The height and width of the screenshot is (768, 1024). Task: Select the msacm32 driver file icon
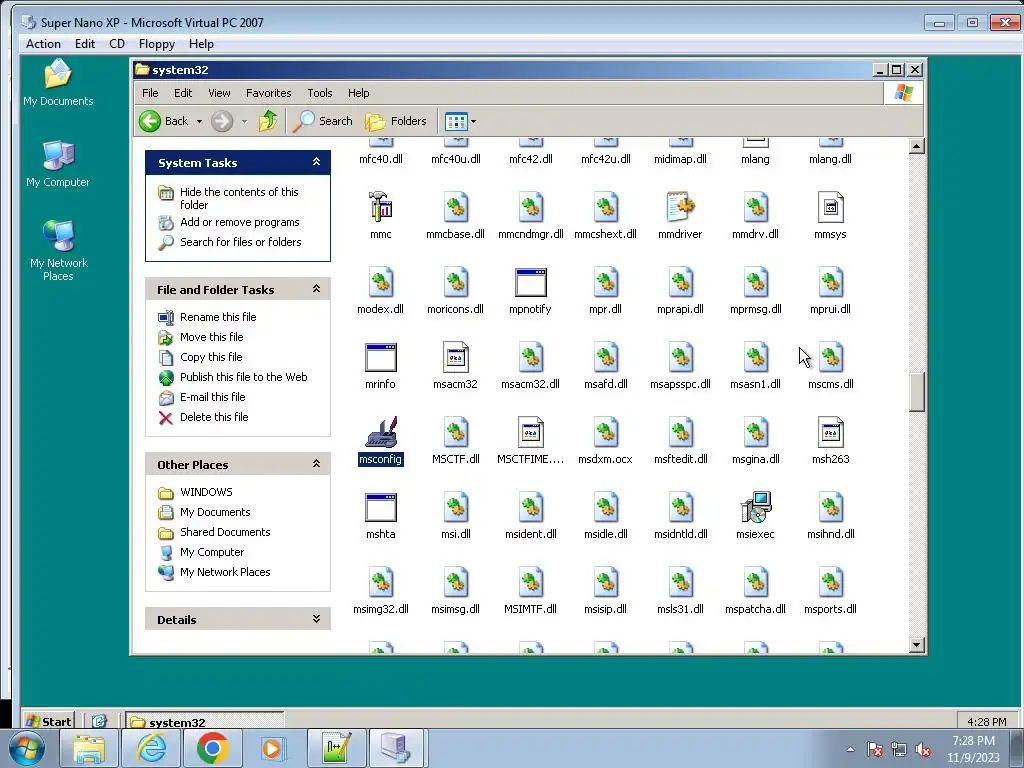point(455,357)
